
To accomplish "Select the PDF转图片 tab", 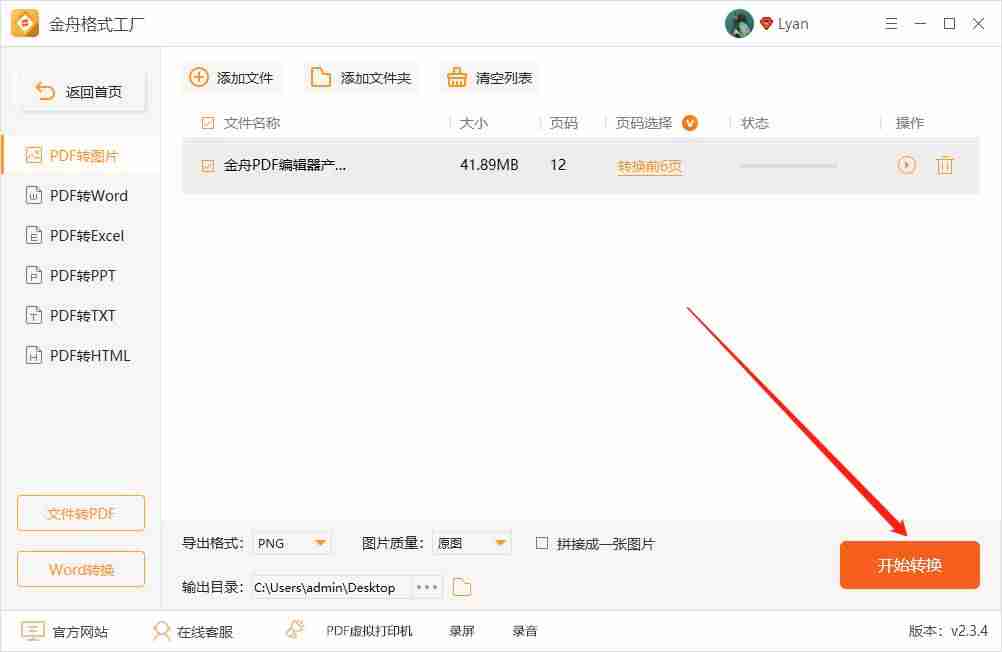I will [81, 155].
